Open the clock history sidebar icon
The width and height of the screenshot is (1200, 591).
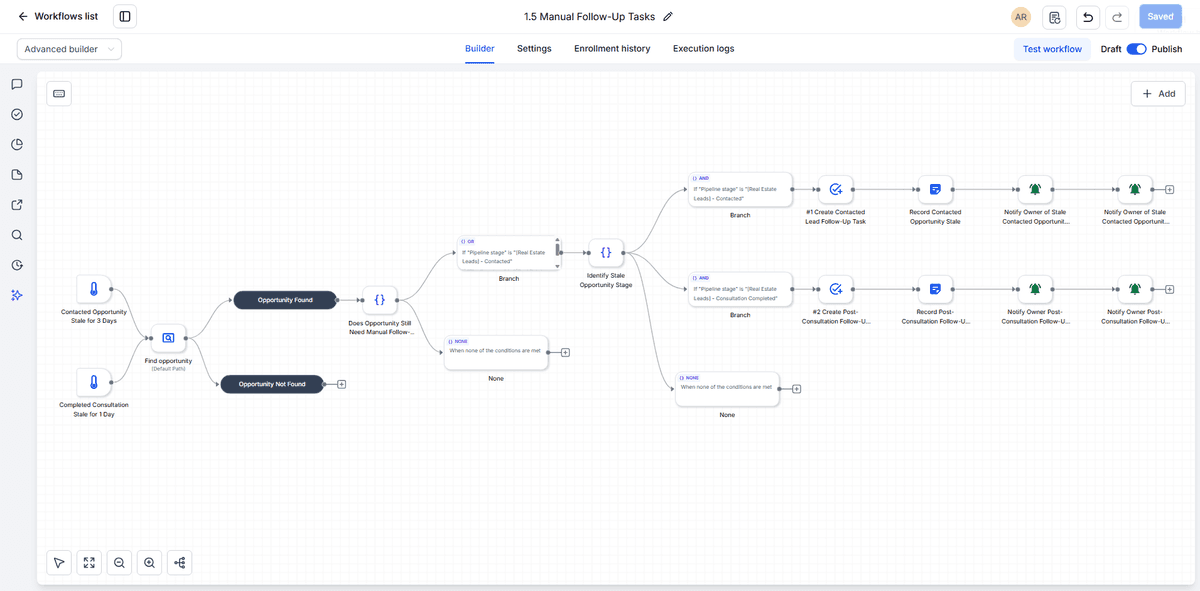[17, 265]
